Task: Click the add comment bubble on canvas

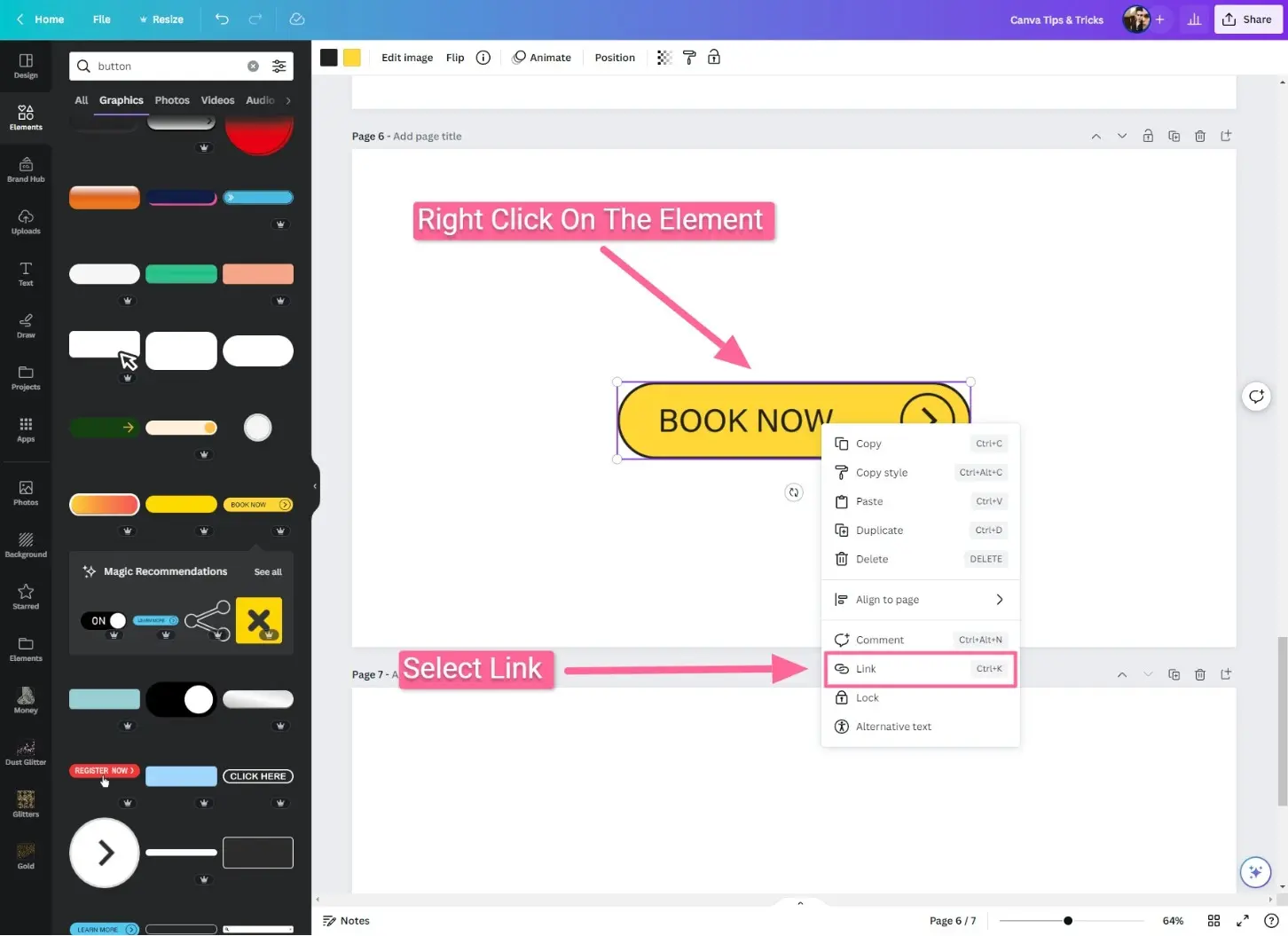Action: [x=1256, y=397]
